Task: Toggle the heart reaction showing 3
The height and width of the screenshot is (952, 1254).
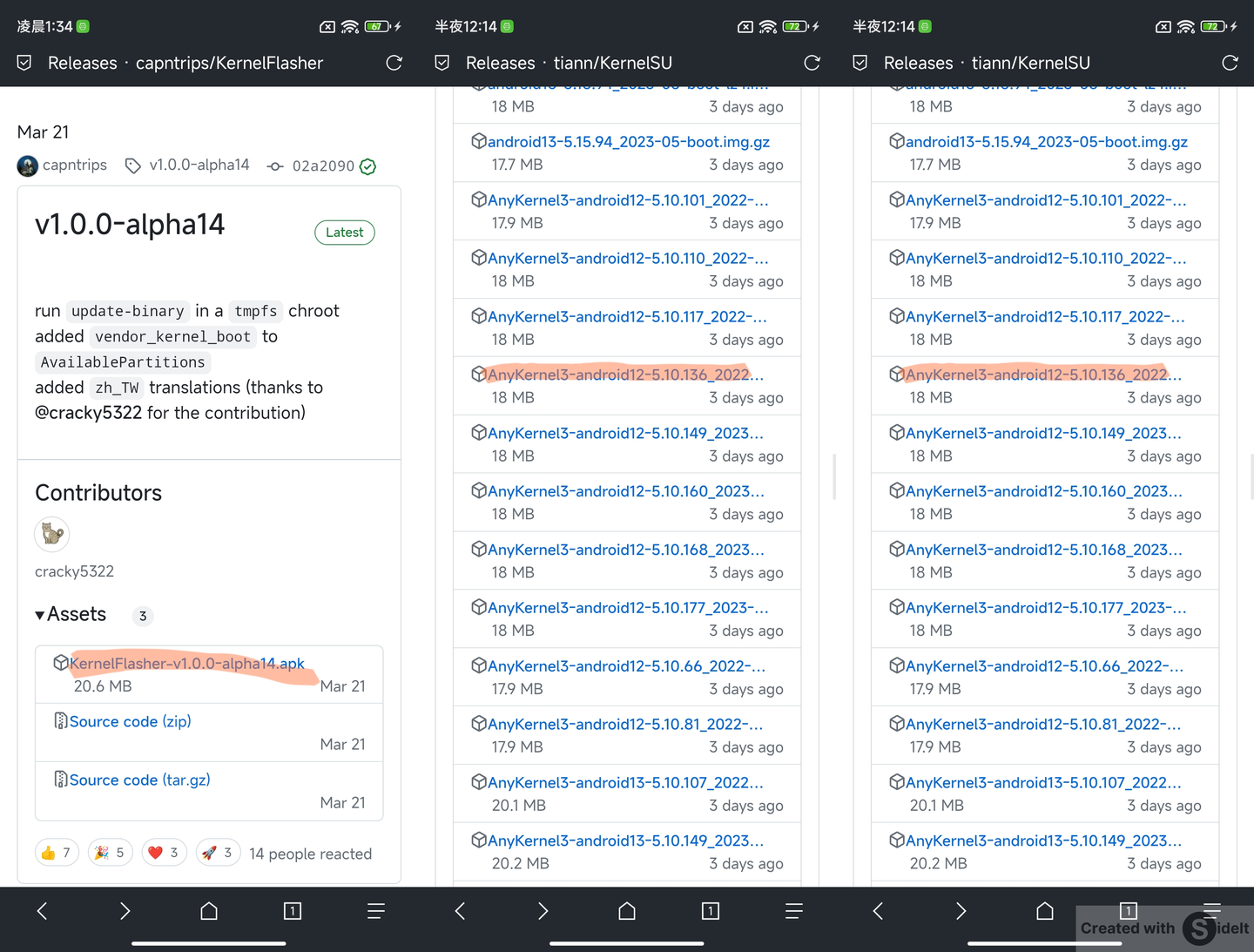Action: pyautogui.click(x=164, y=852)
